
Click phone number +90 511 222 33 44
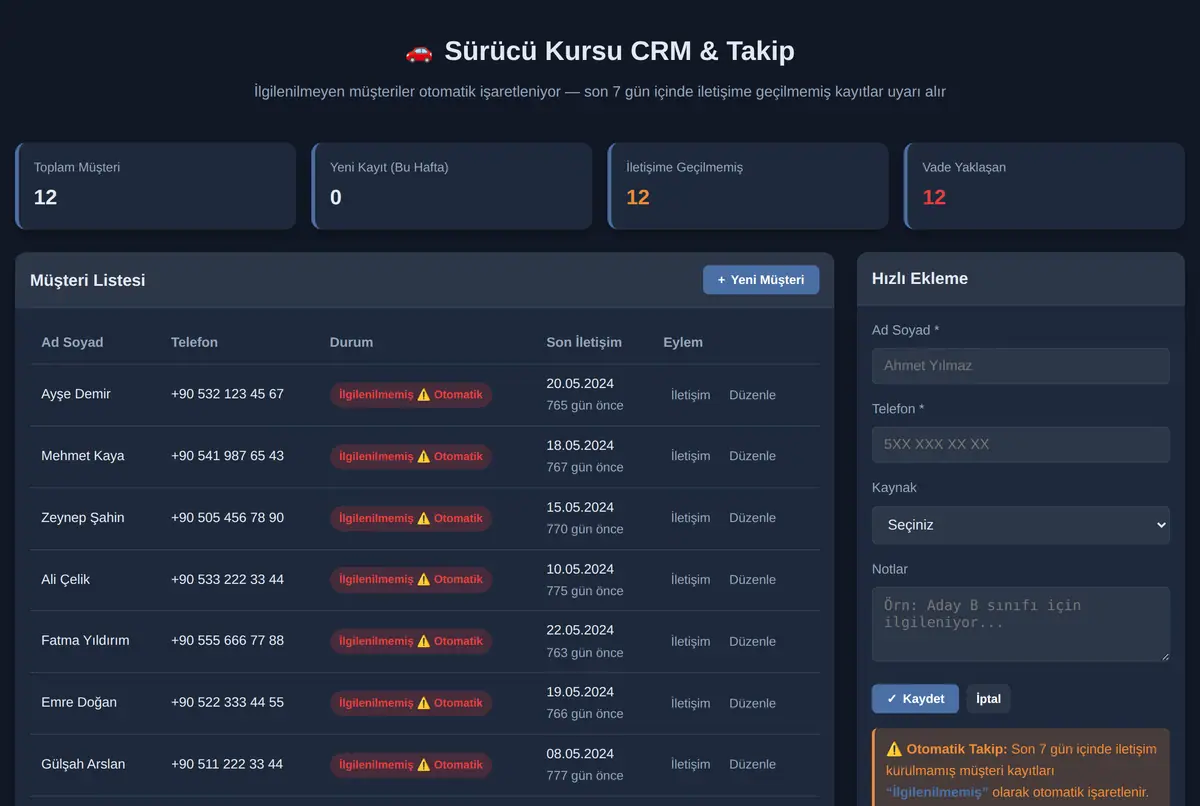tap(227, 764)
